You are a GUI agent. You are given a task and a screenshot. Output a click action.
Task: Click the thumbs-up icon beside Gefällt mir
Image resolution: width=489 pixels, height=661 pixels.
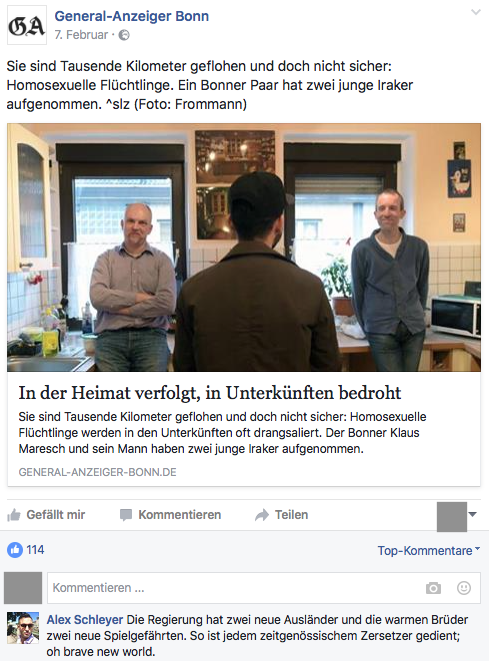[14, 515]
